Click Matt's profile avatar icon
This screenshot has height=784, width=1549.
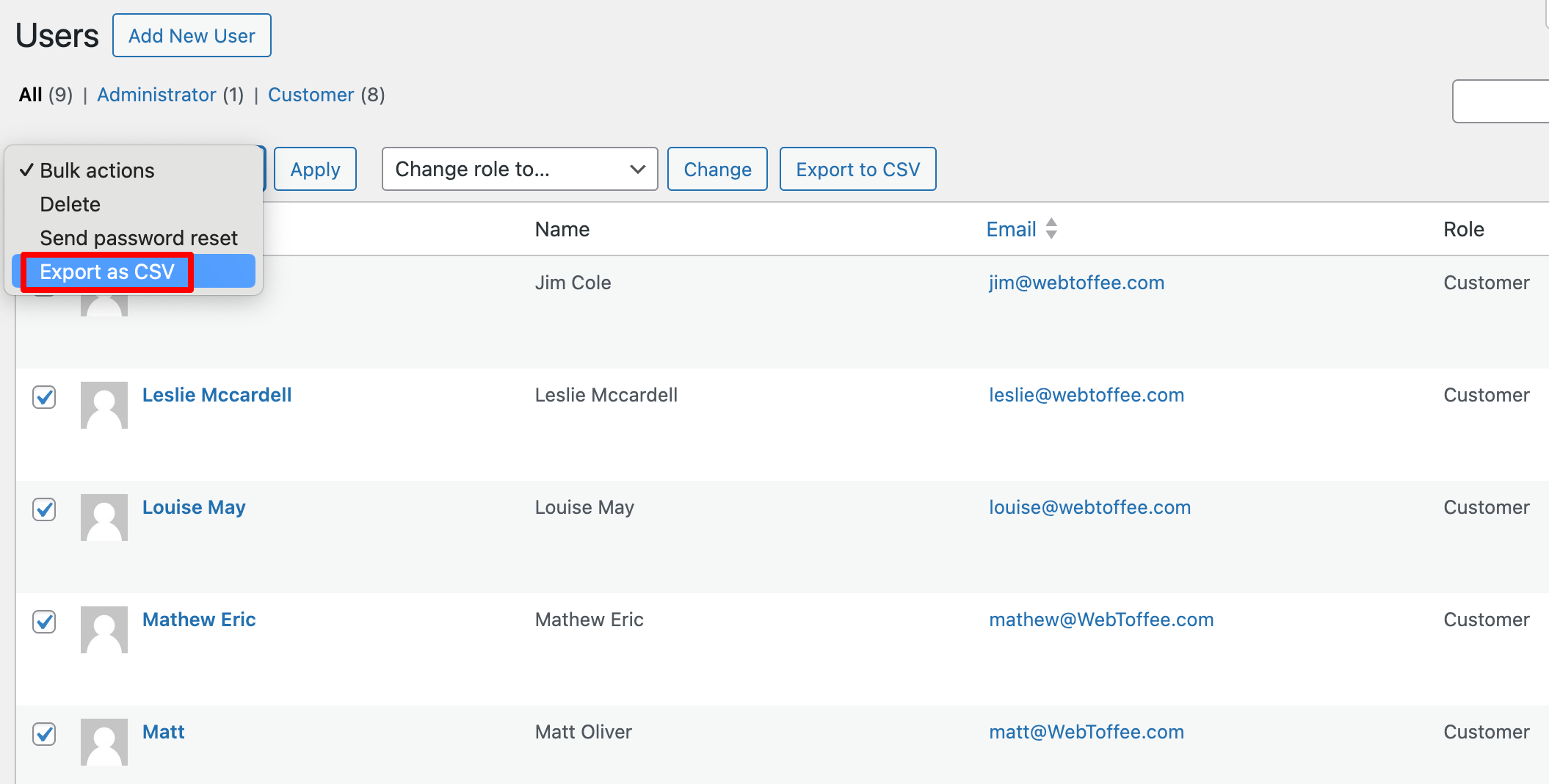coord(104,741)
